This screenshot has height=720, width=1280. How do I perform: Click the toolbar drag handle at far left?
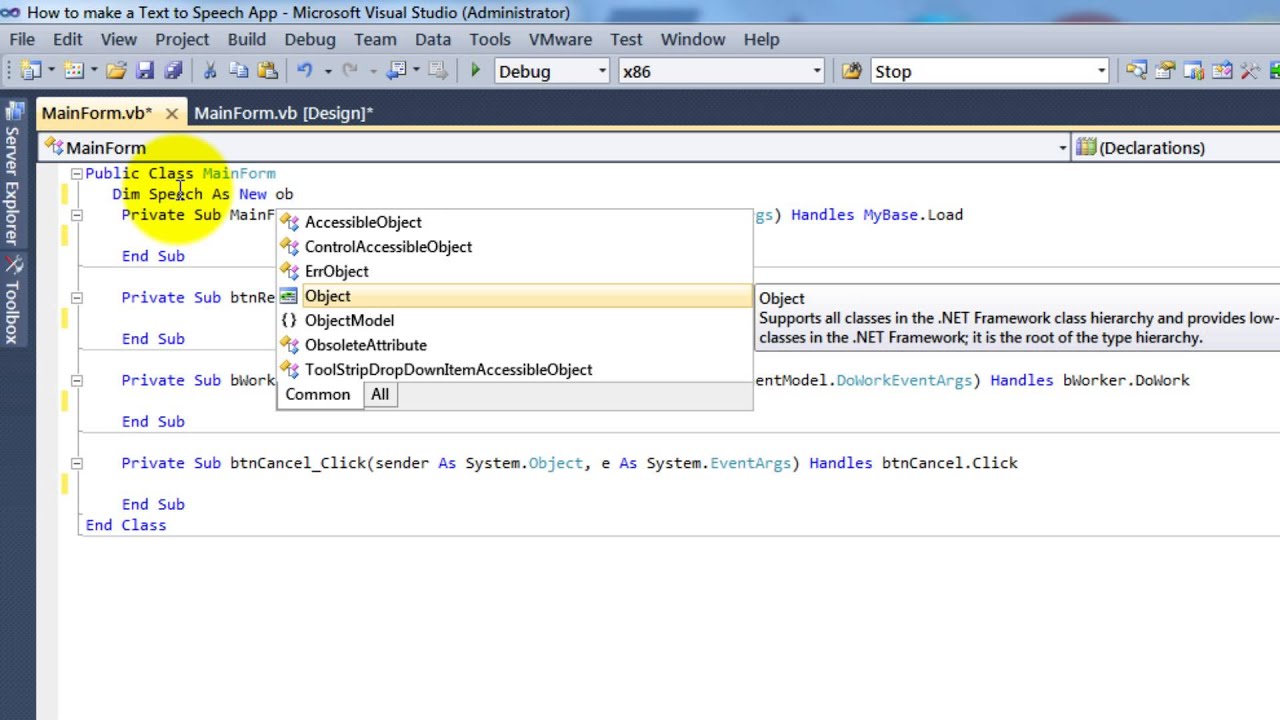(10, 71)
